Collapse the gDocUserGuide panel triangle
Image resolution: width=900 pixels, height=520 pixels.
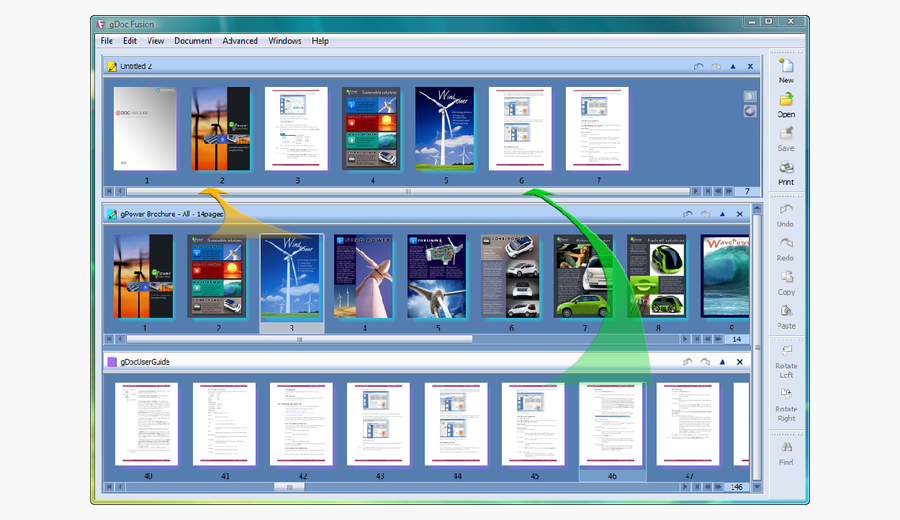(x=723, y=362)
